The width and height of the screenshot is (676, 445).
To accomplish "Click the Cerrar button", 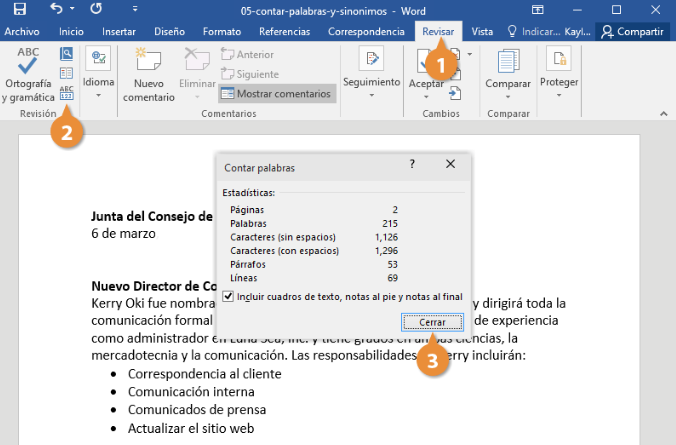I will coord(432,322).
